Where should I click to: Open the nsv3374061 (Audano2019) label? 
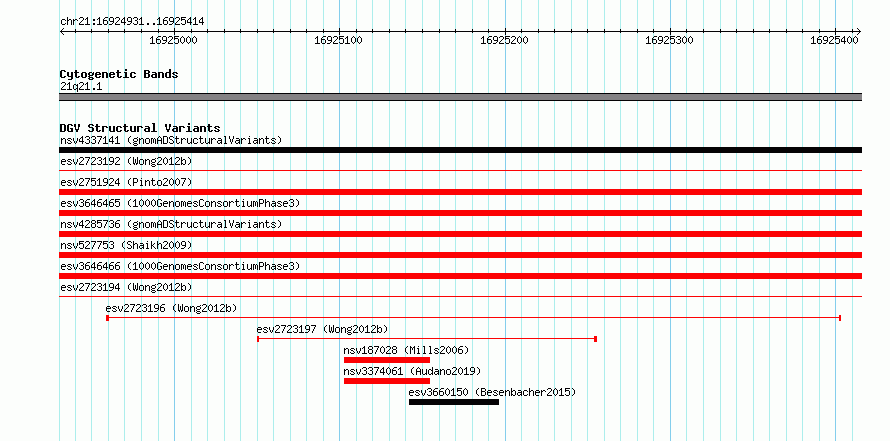pos(412,371)
